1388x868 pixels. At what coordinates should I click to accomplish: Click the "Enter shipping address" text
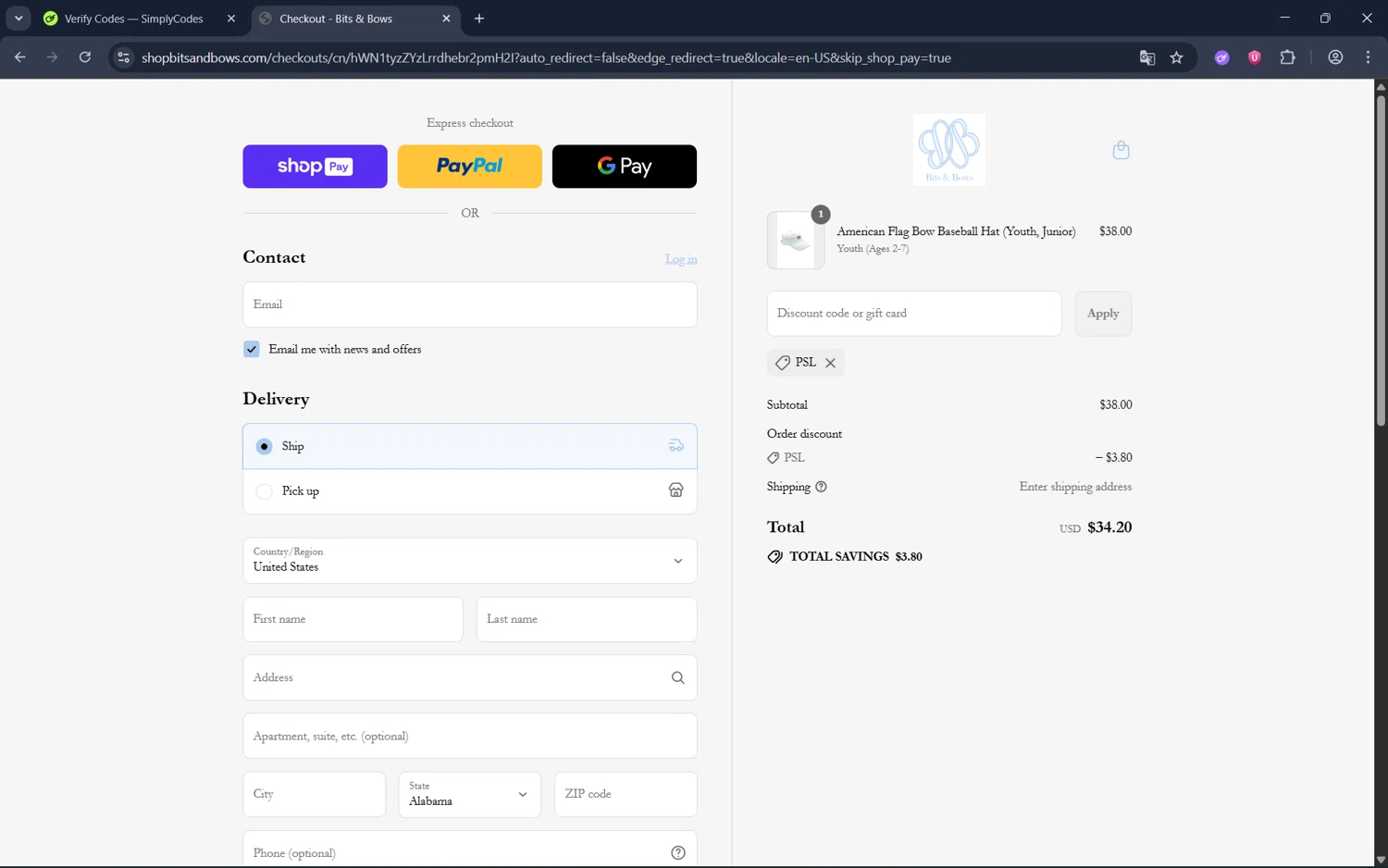click(1075, 487)
